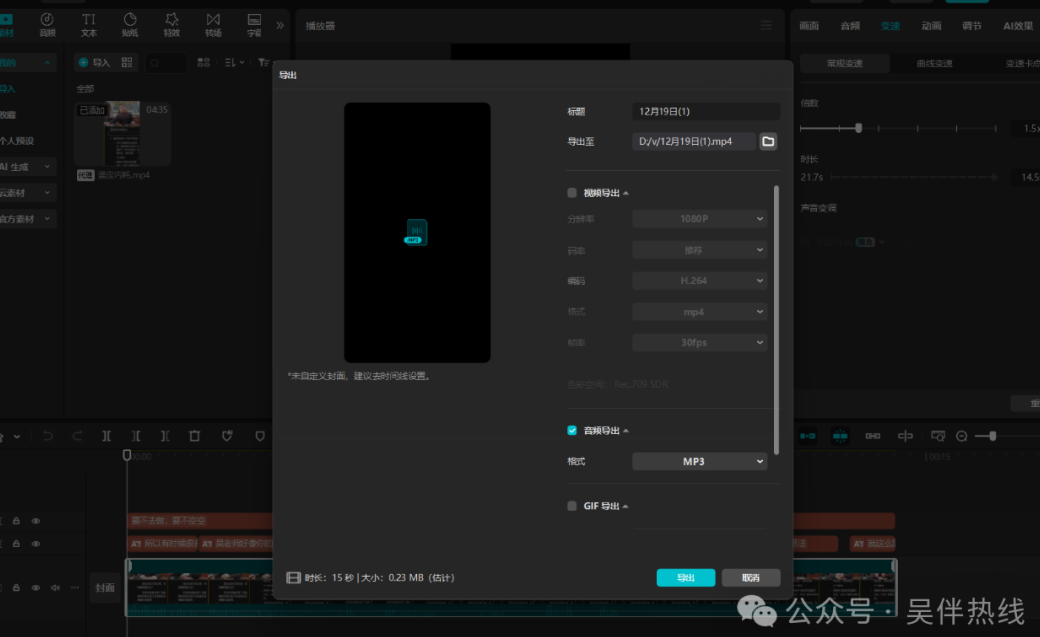Show more media tool tabs via double-chevron
The width and height of the screenshot is (1040, 637).
pos(280,25)
